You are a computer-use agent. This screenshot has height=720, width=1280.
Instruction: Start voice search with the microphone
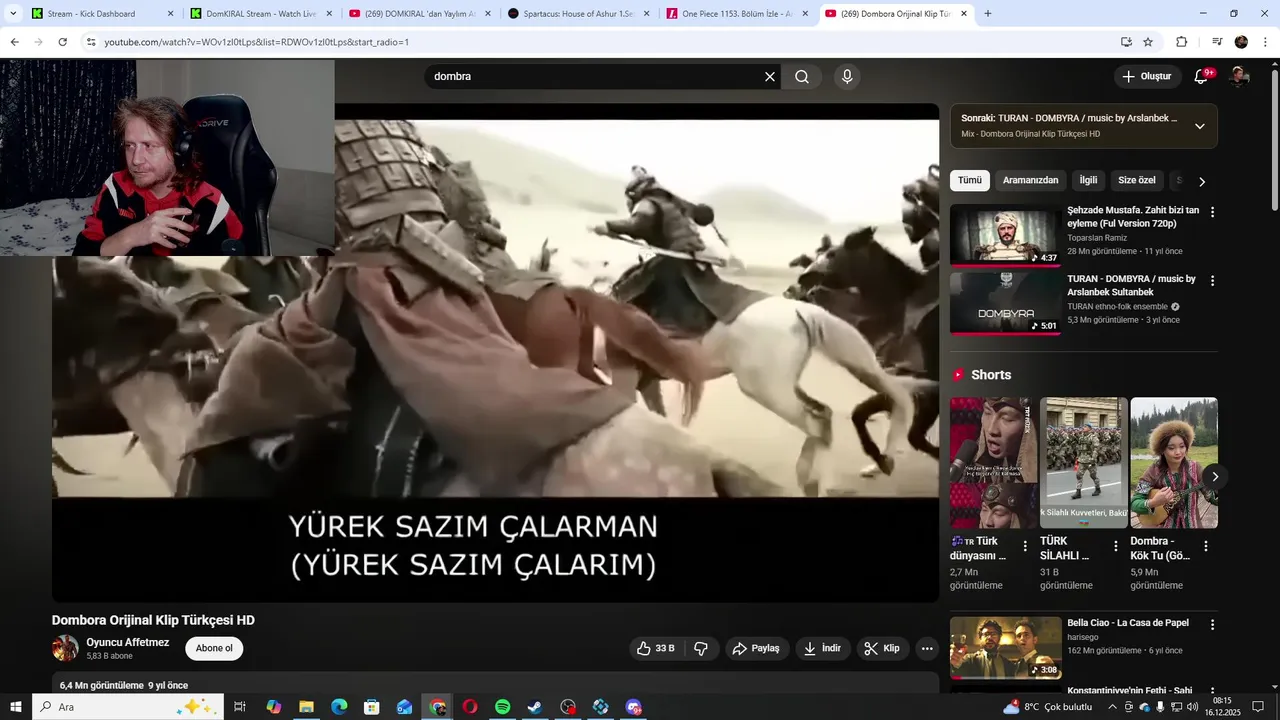point(847,77)
